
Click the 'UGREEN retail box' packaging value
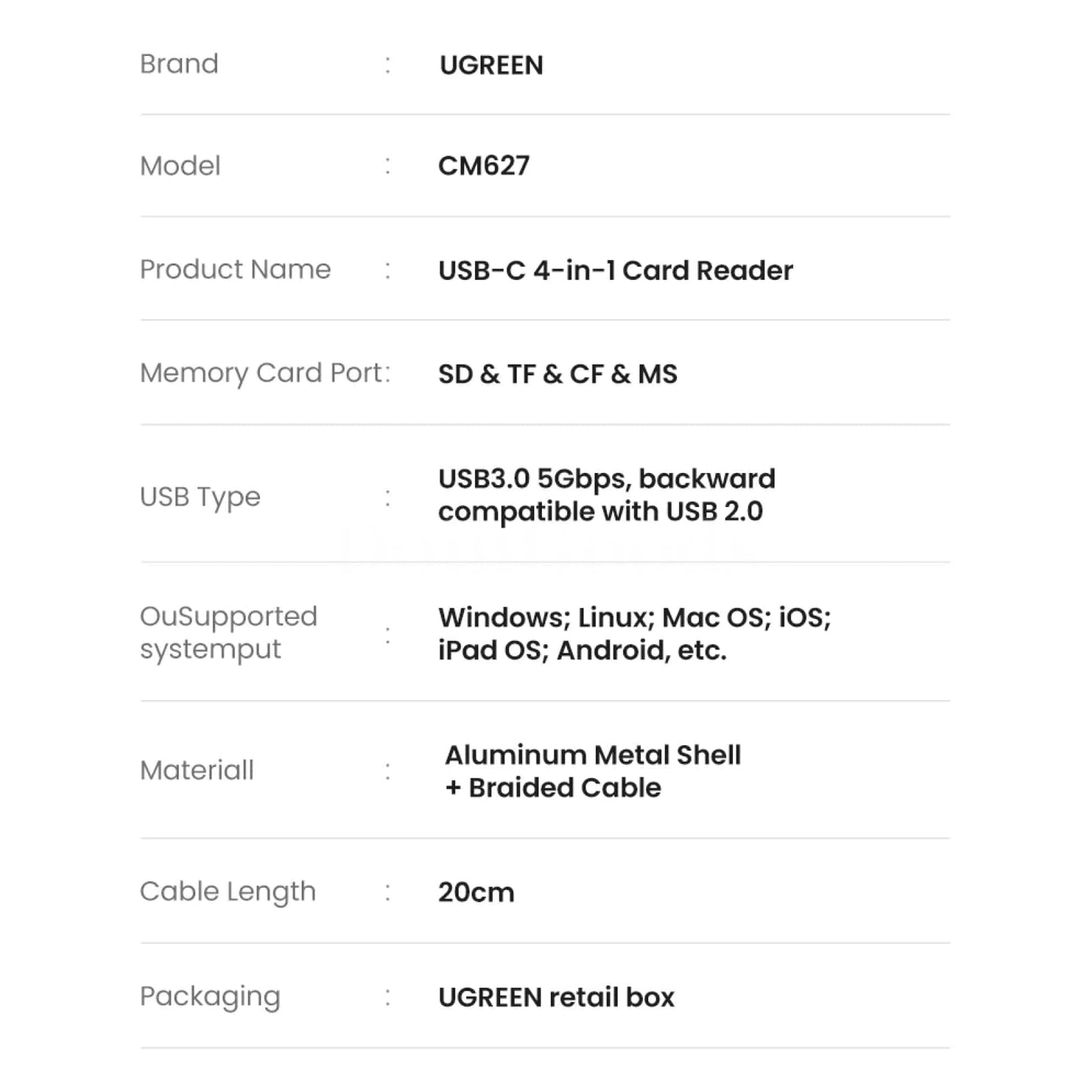pos(556,998)
